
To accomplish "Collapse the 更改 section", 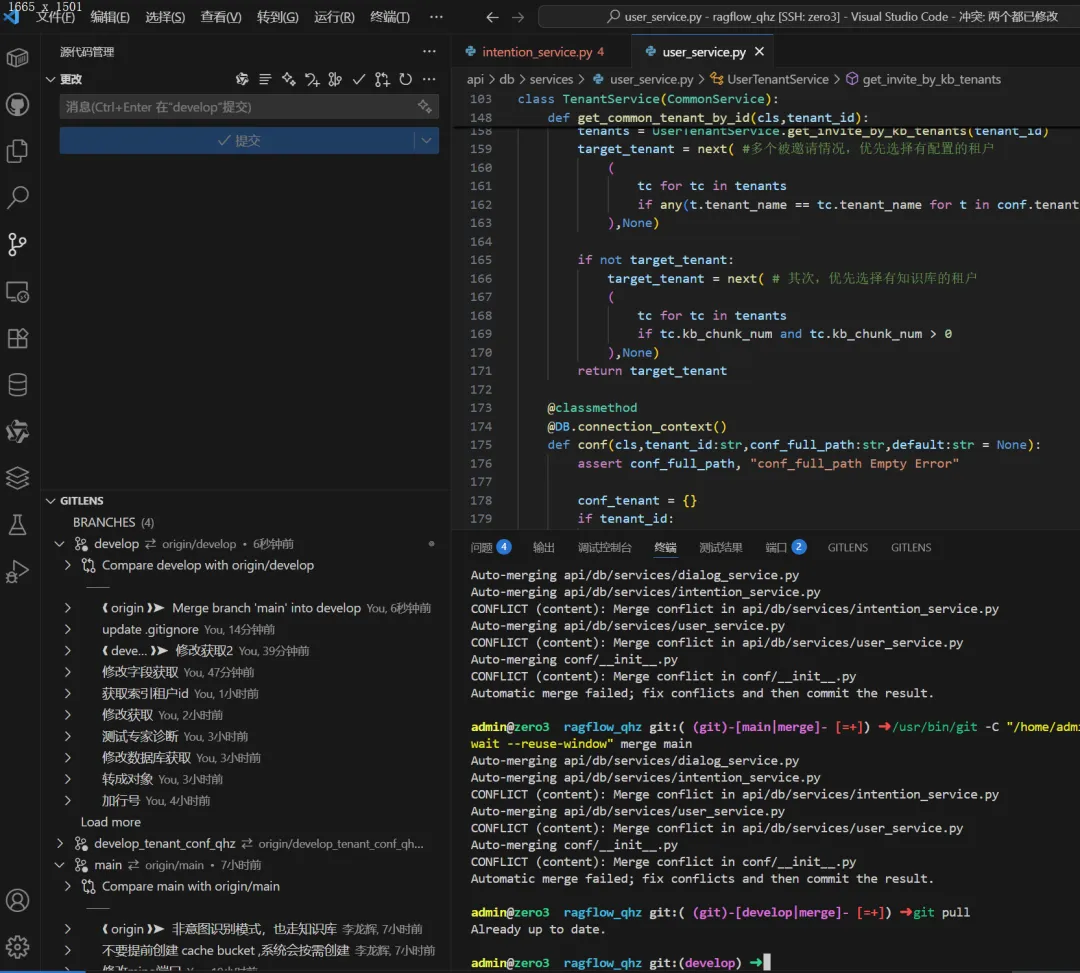I will (50, 79).
